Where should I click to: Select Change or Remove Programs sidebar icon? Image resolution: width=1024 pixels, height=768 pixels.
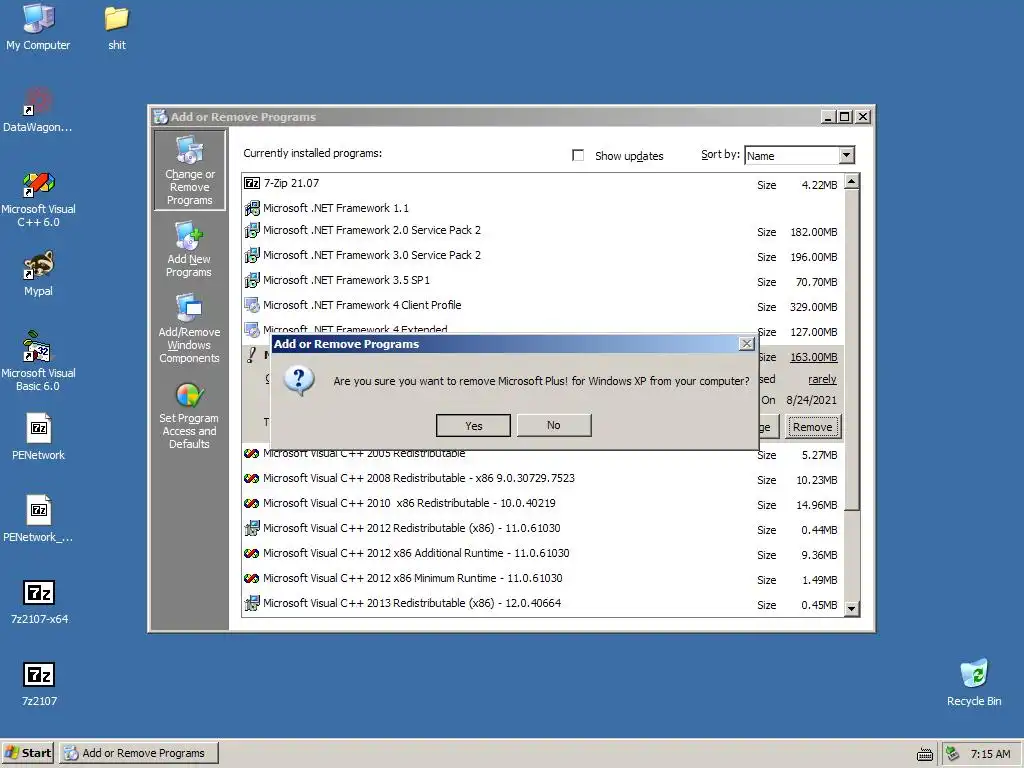pos(189,170)
